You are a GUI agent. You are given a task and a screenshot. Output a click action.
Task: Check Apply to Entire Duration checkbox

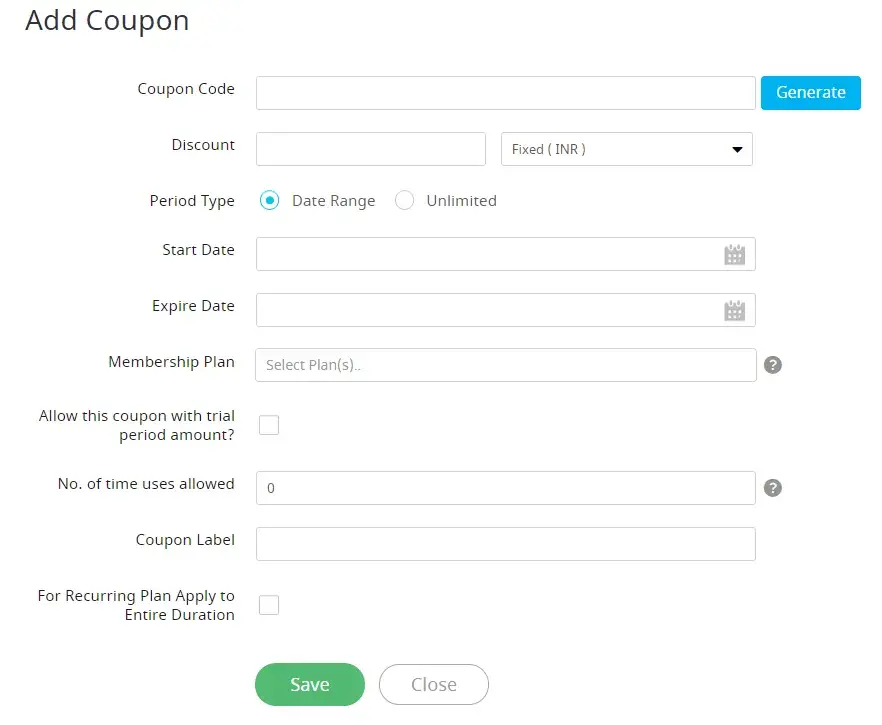pos(269,605)
